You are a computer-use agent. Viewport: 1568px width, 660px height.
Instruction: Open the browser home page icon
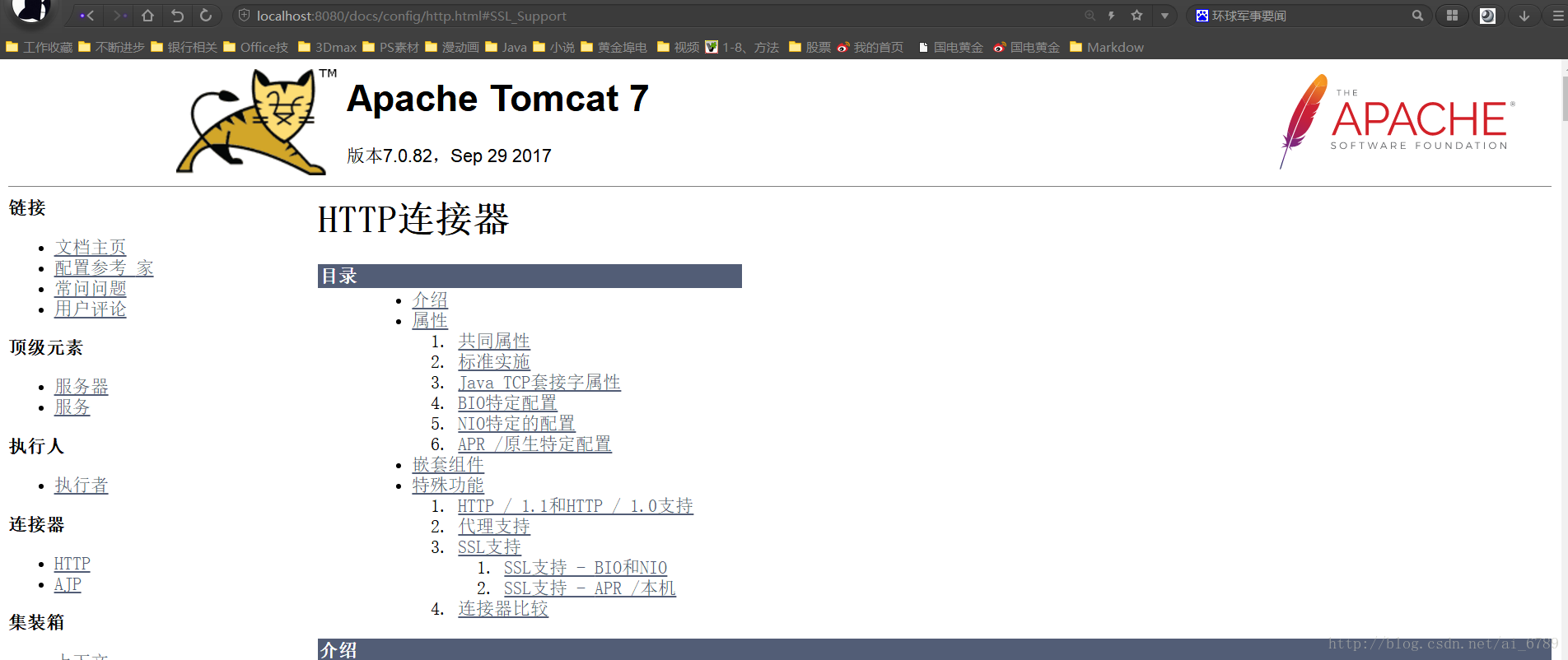(x=147, y=16)
